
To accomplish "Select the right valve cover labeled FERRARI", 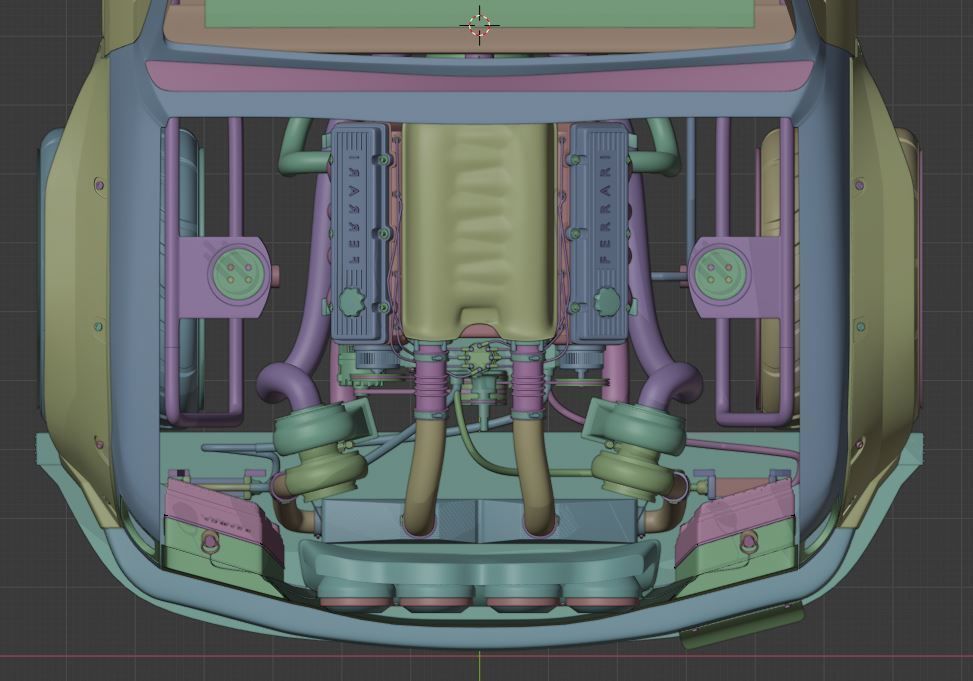I will (x=599, y=232).
